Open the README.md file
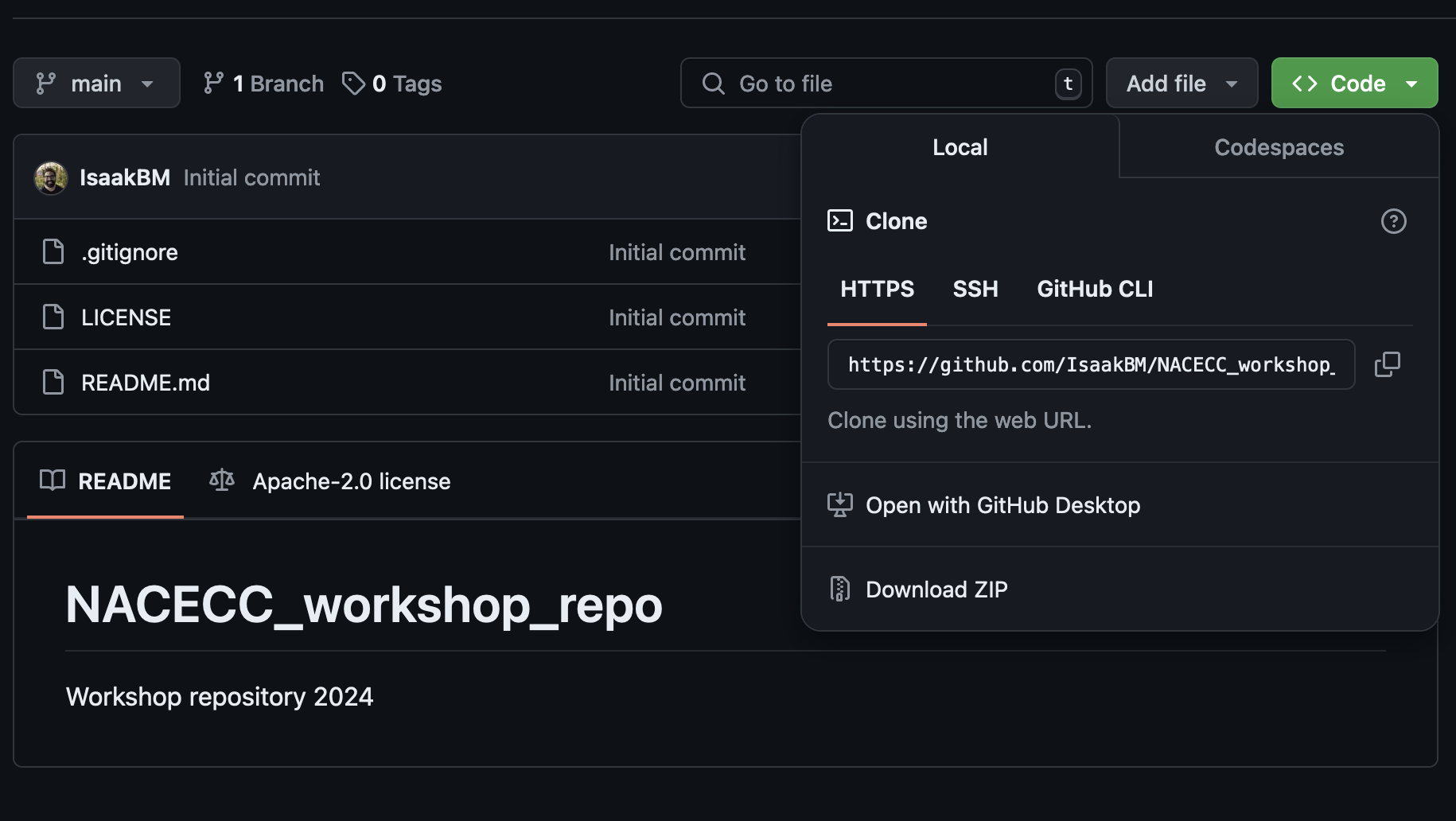Screen dimensions: 1456x821 point(146,383)
